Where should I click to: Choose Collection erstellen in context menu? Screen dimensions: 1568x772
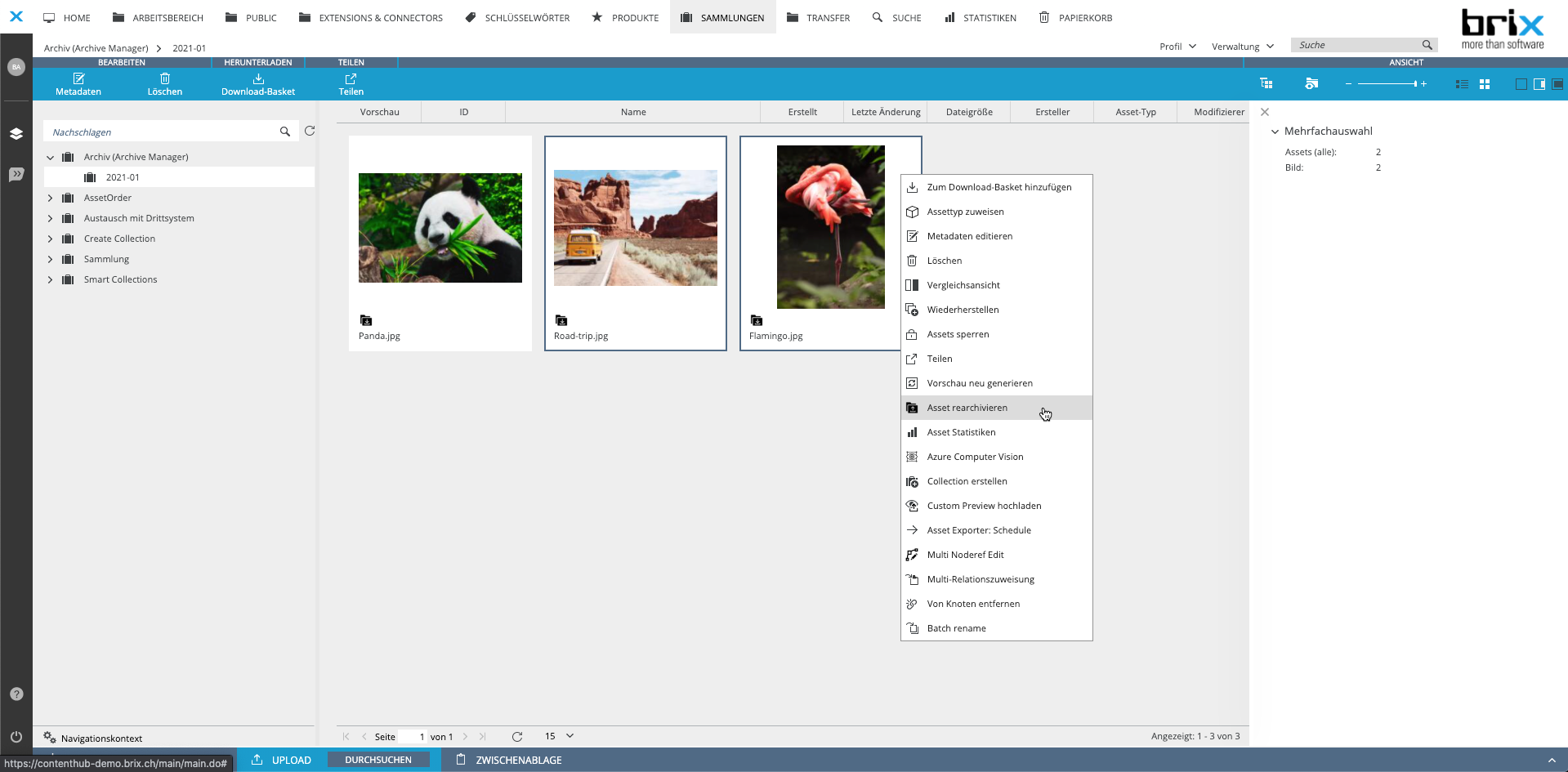click(996, 481)
